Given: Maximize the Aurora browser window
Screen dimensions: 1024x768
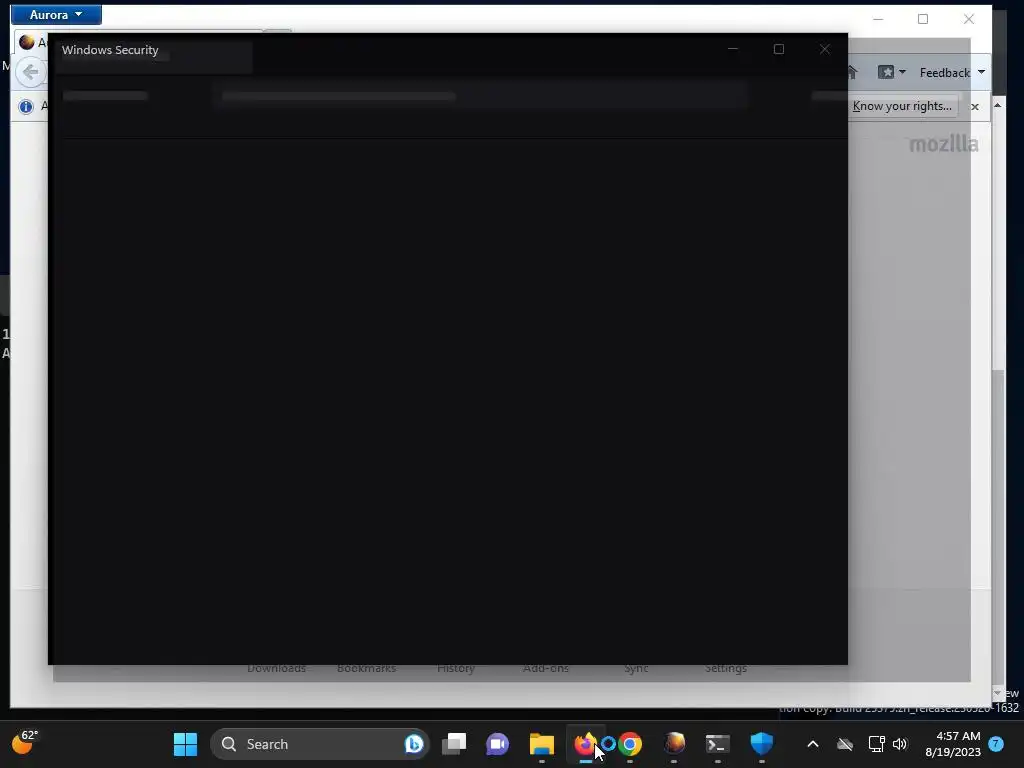Looking at the screenshot, I should point(923,19).
